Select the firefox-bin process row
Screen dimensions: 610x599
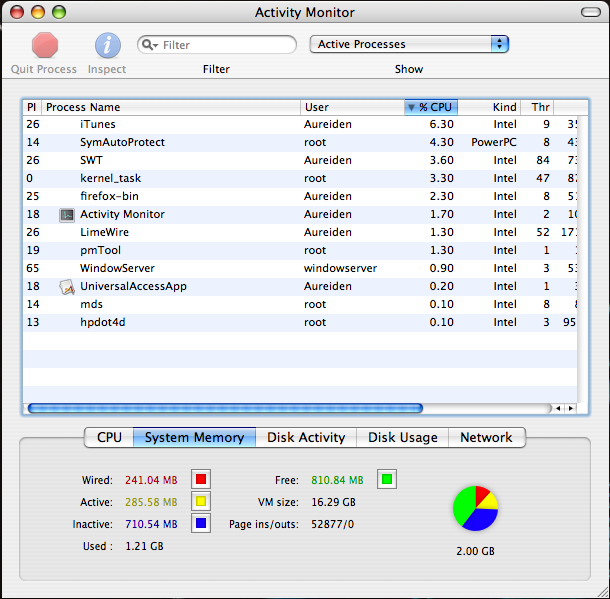click(x=300, y=196)
